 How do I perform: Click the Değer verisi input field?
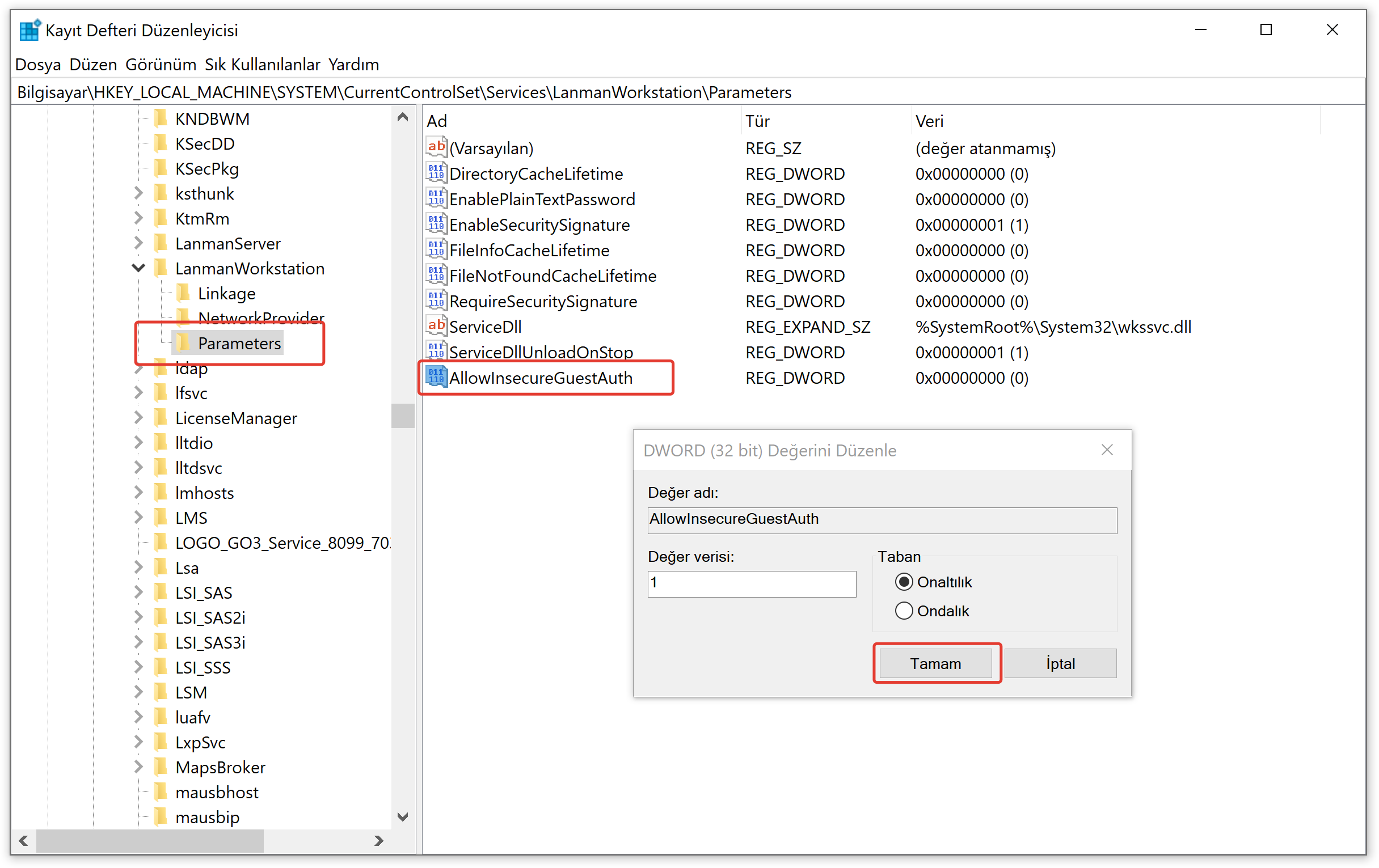coord(752,584)
